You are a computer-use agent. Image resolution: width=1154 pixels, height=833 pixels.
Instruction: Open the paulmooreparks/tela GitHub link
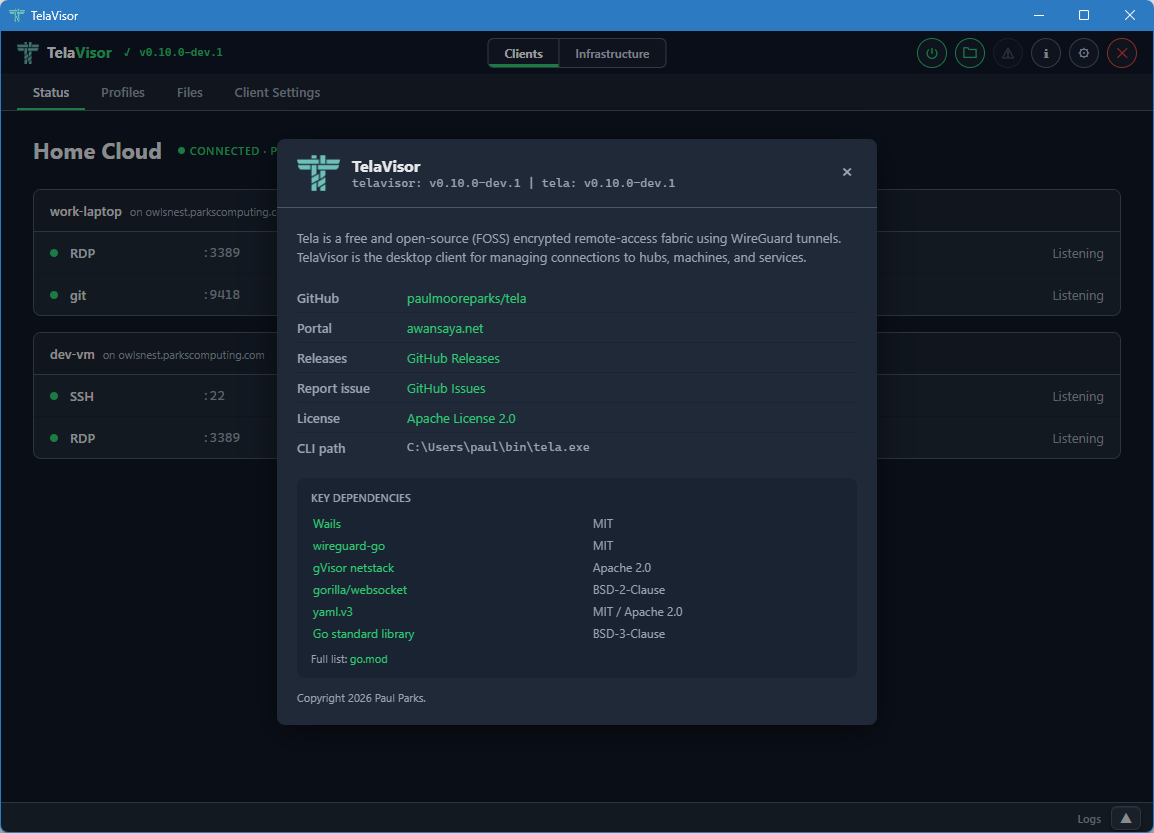click(466, 299)
